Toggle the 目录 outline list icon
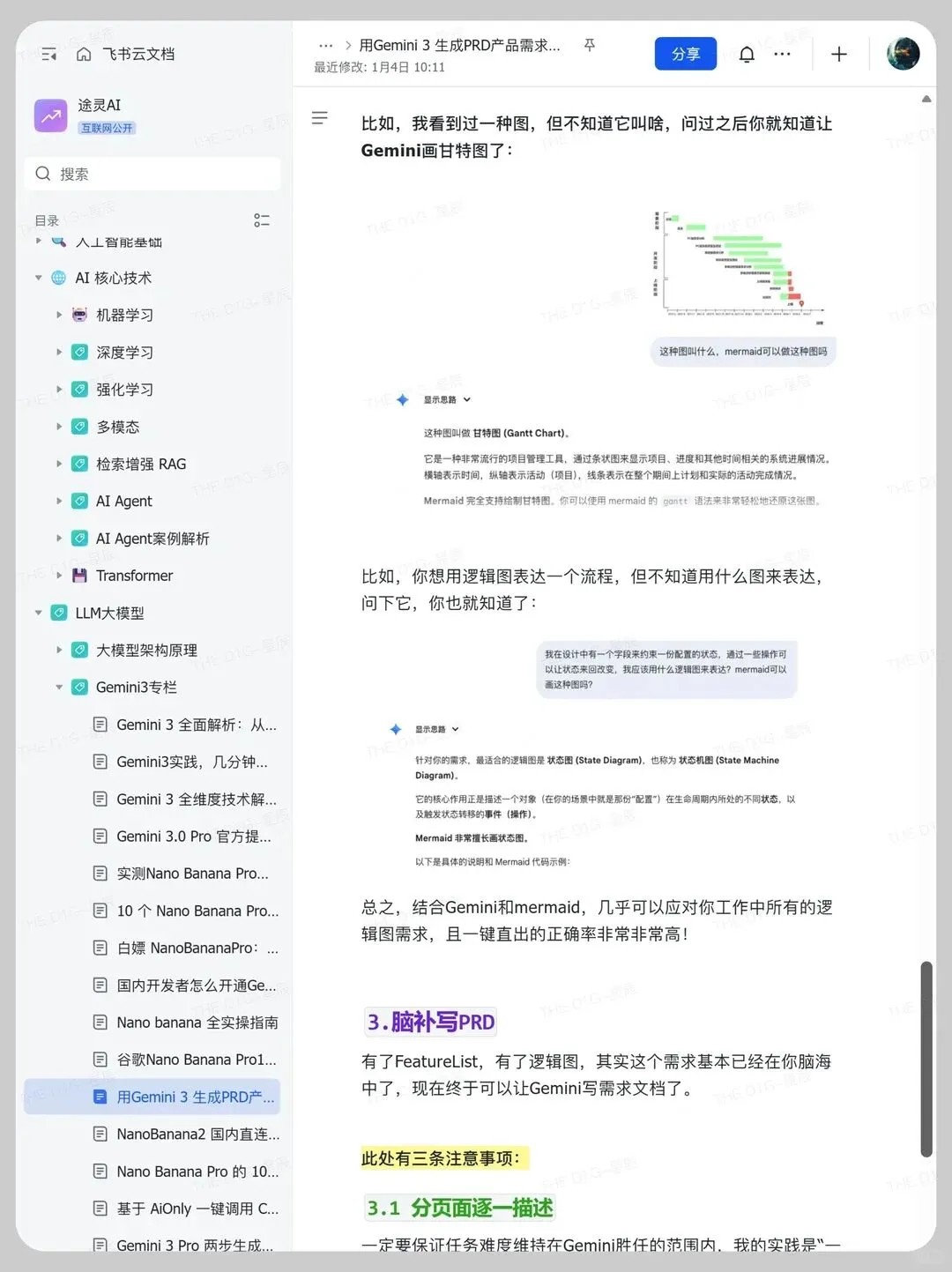 [x=262, y=220]
